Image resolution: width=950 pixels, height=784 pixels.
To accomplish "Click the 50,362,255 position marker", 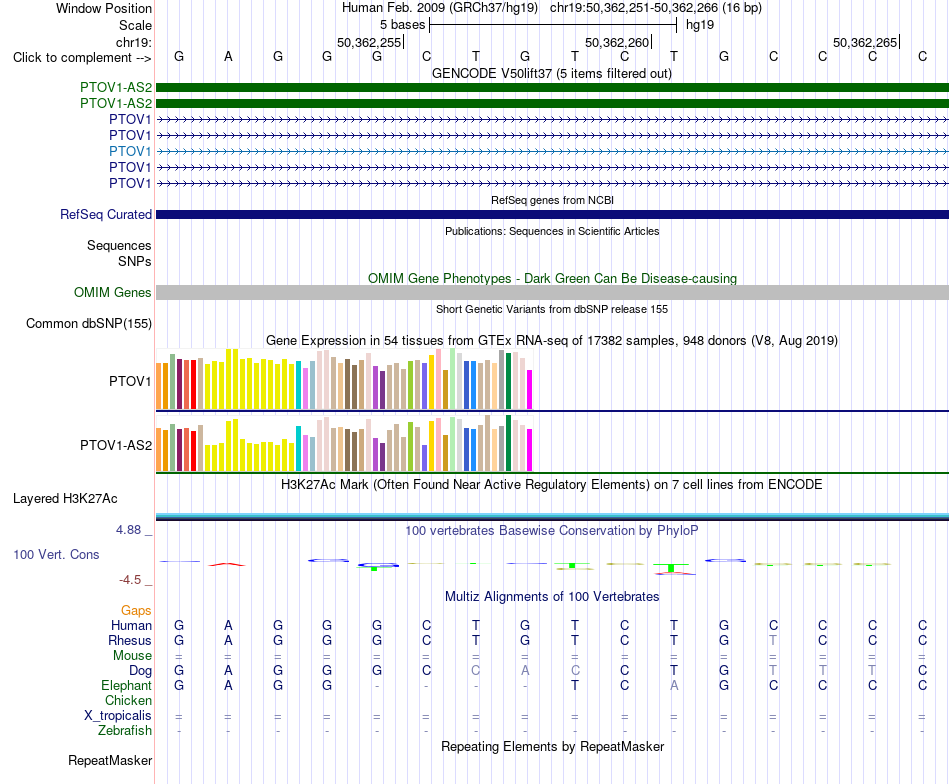I will (x=369, y=43).
